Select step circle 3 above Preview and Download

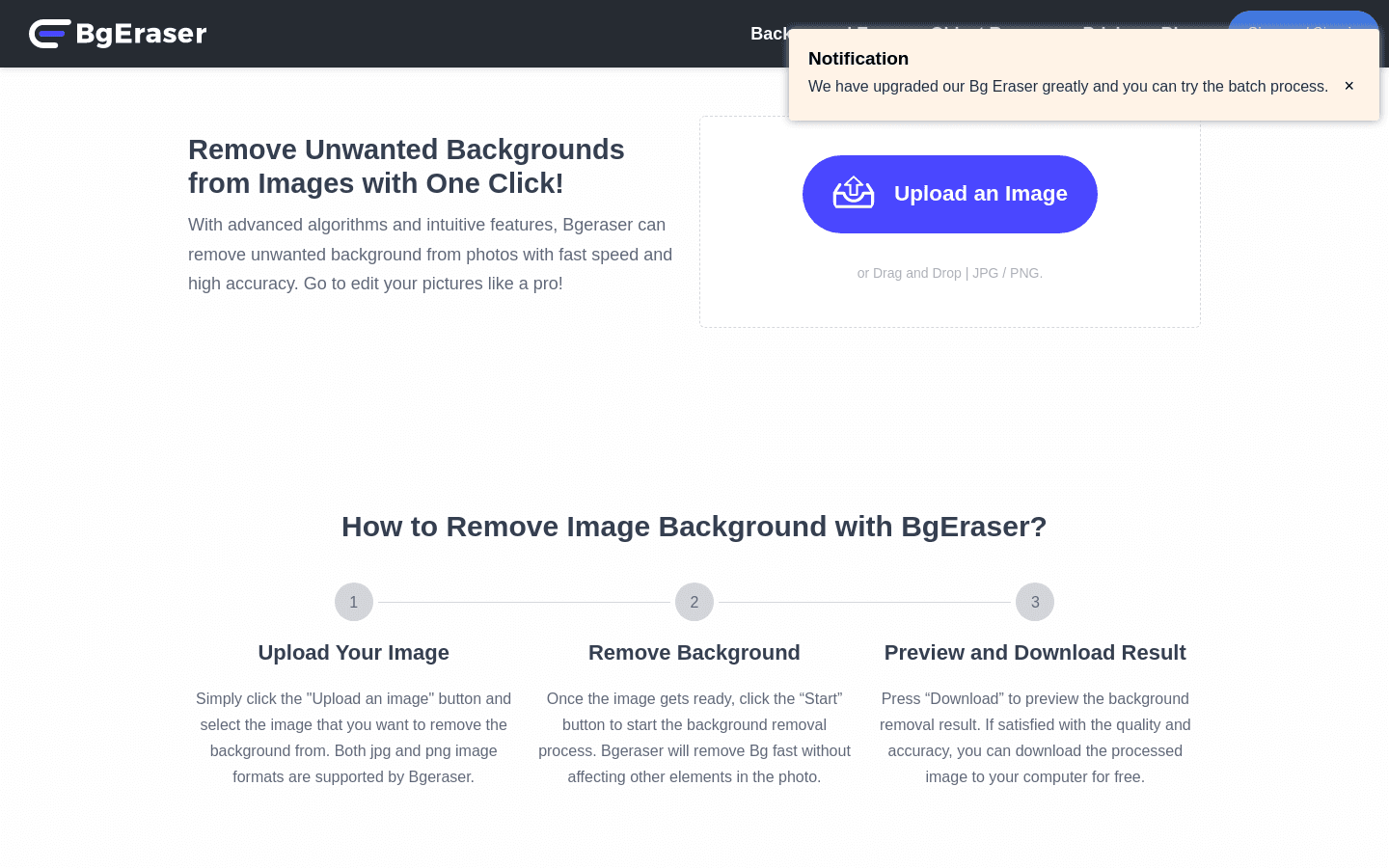(1035, 602)
